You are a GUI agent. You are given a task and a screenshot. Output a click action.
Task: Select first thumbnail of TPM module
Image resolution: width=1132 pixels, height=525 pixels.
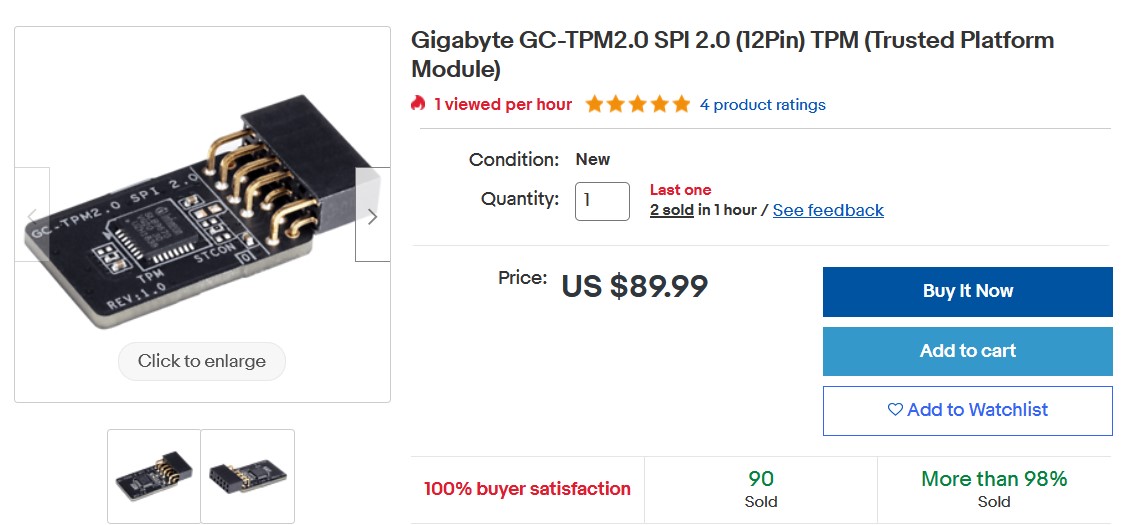click(x=154, y=476)
